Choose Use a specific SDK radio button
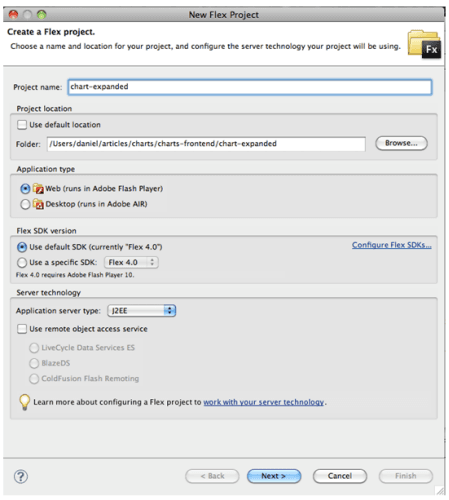Image resolution: width=449 pixels, height=500 pixels. [22, 263]
